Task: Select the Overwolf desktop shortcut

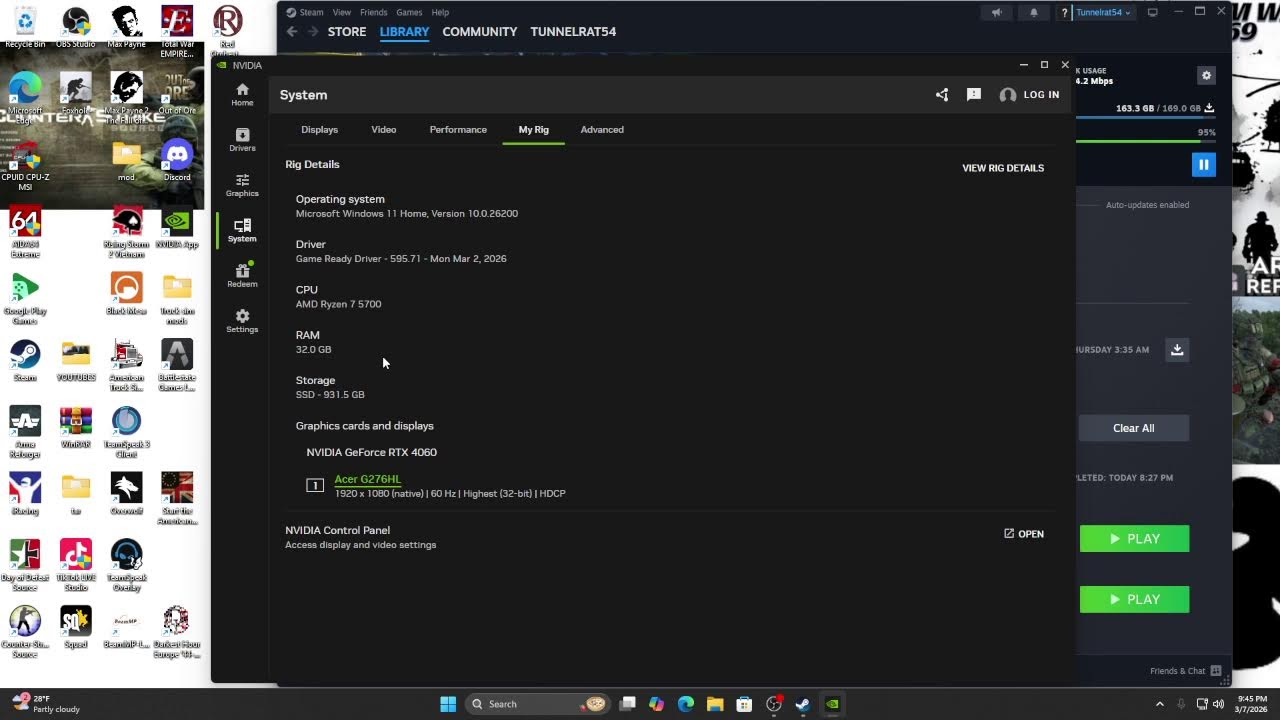Action: [x=126, y=494]
